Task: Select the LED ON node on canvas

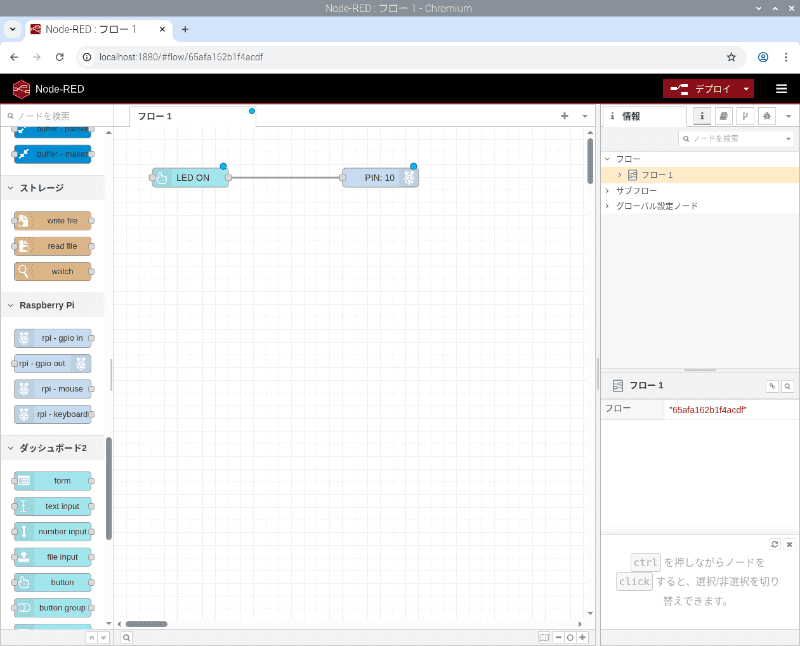Action: point(190,178)
